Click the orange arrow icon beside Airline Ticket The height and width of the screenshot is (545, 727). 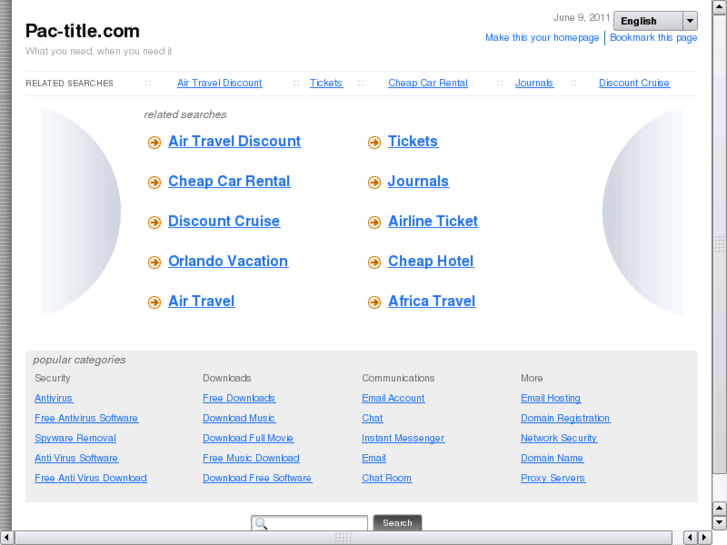point(374,222)
